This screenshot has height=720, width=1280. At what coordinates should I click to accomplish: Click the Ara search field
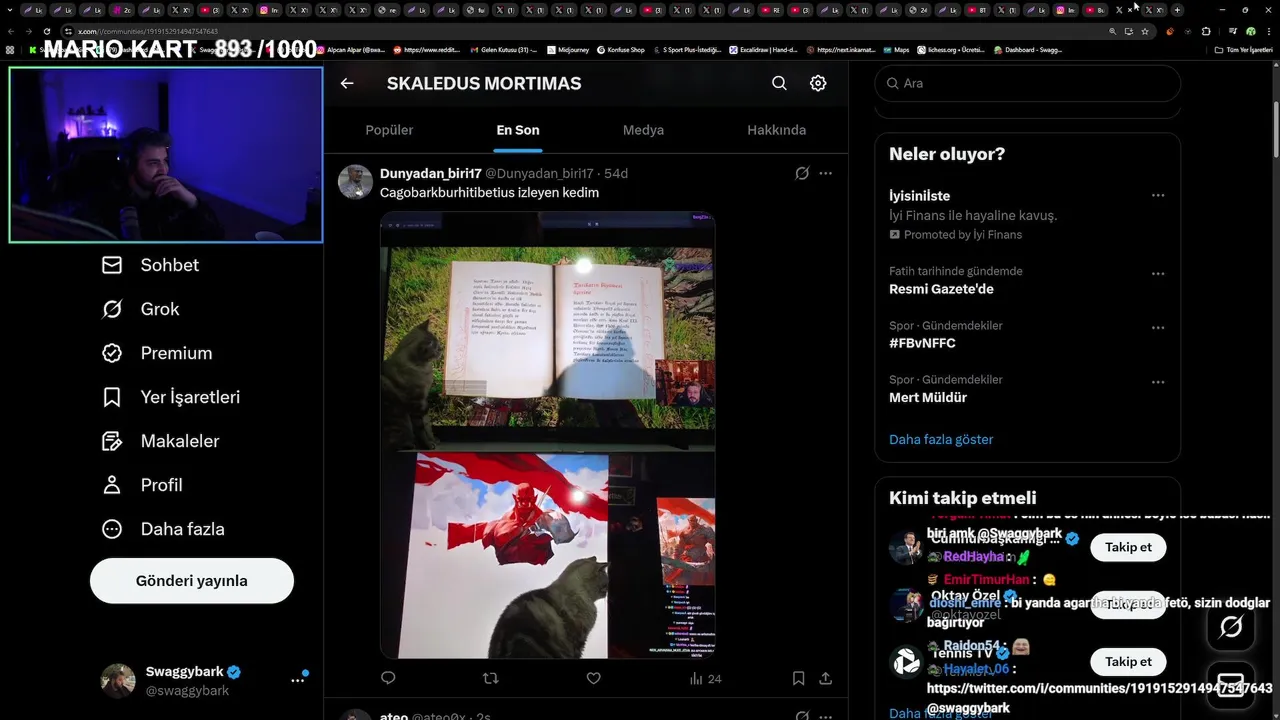click(1027, 83)
